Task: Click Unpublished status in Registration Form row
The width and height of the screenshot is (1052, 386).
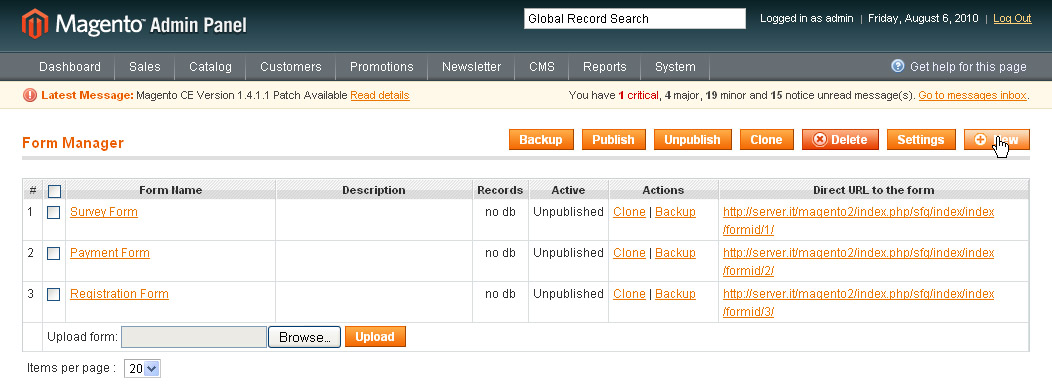Action: tap(568, 293)
